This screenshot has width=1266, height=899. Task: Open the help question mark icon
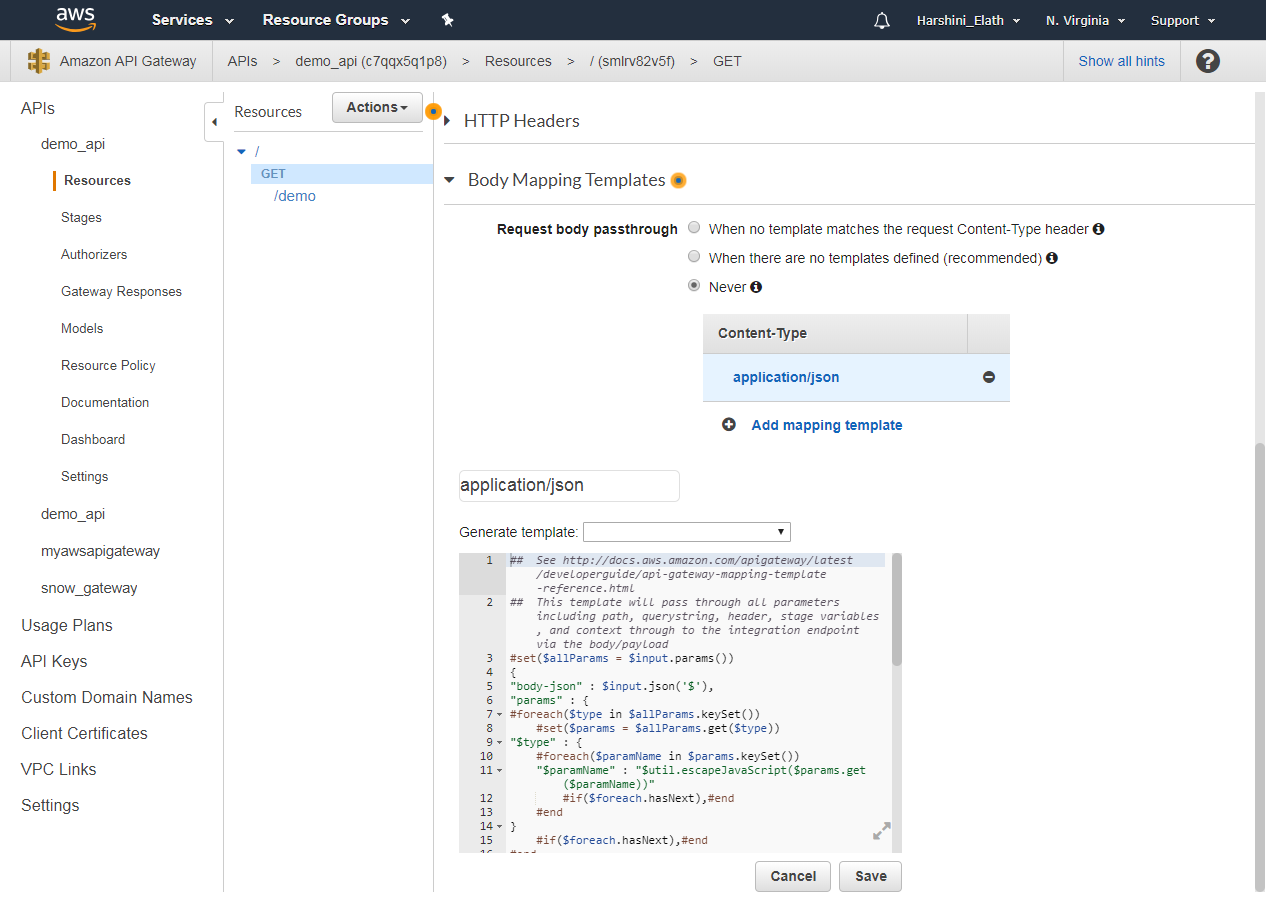coord(1208,61)
